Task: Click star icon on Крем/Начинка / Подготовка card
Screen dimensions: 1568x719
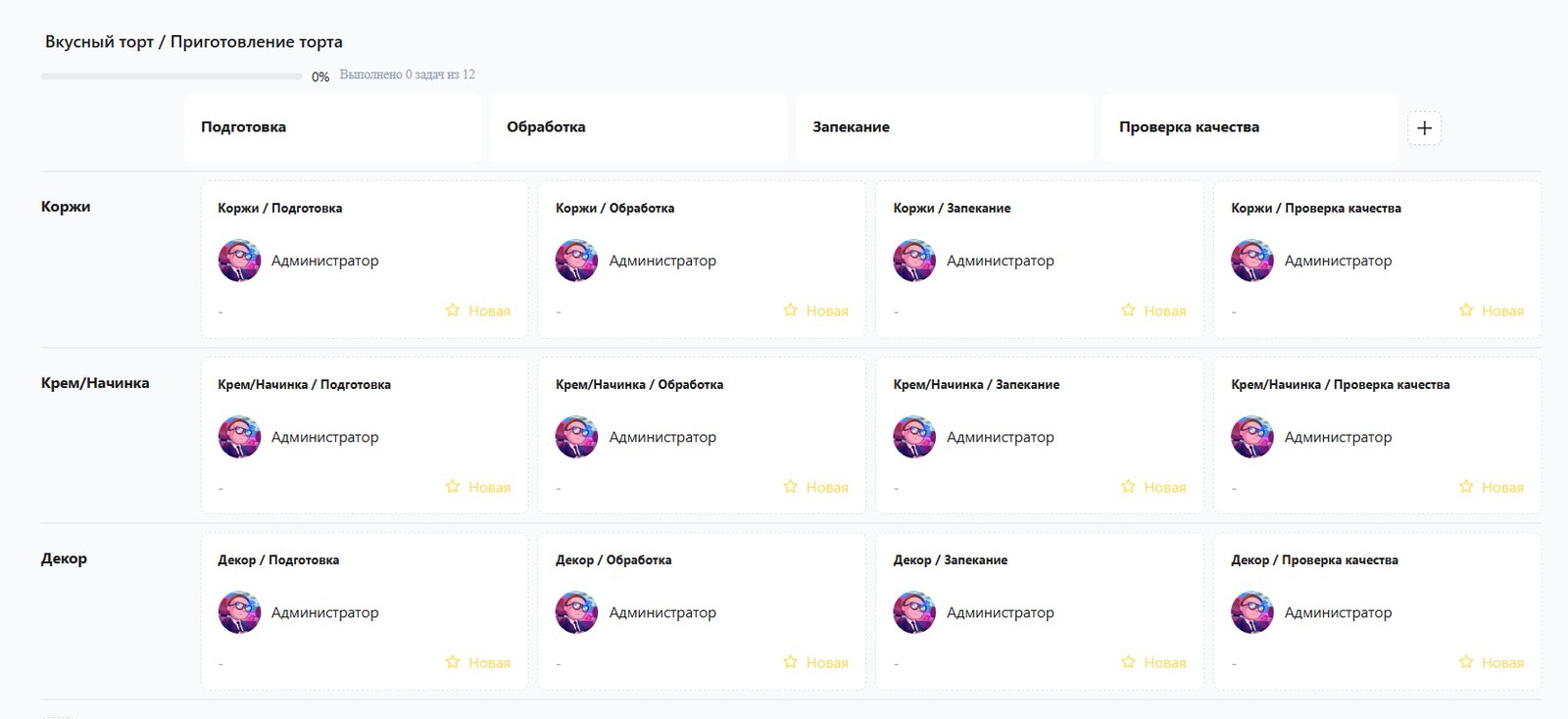Action: [453, 487]
